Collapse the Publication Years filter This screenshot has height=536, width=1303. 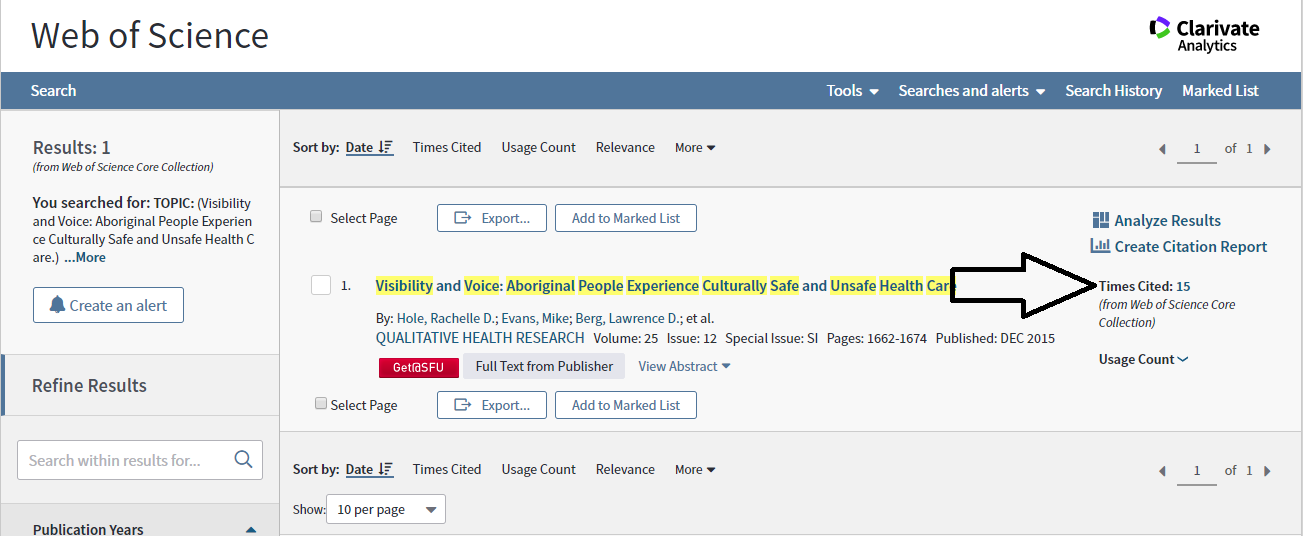(251, 530)
